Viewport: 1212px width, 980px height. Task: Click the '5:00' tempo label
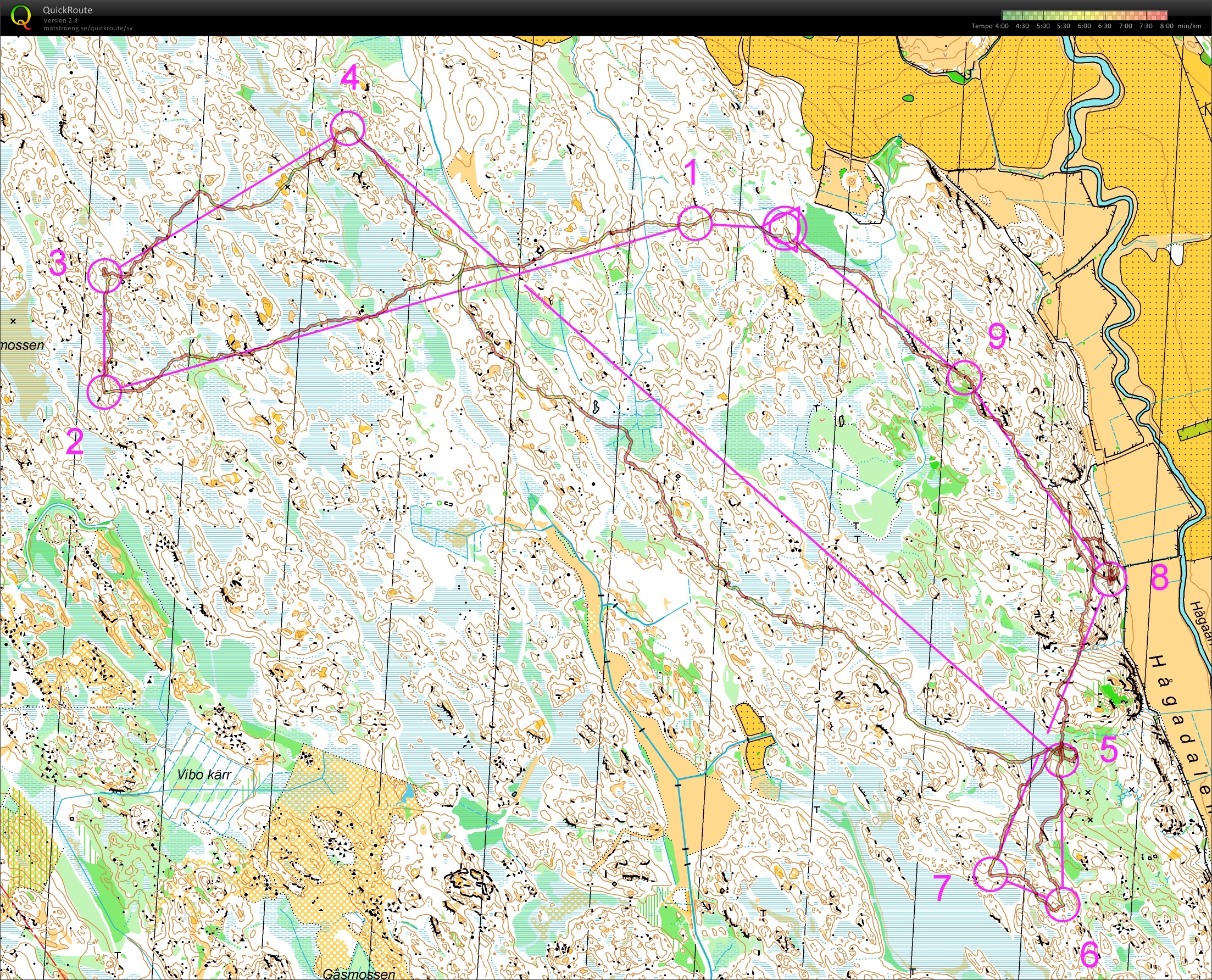pos(1043,26)
